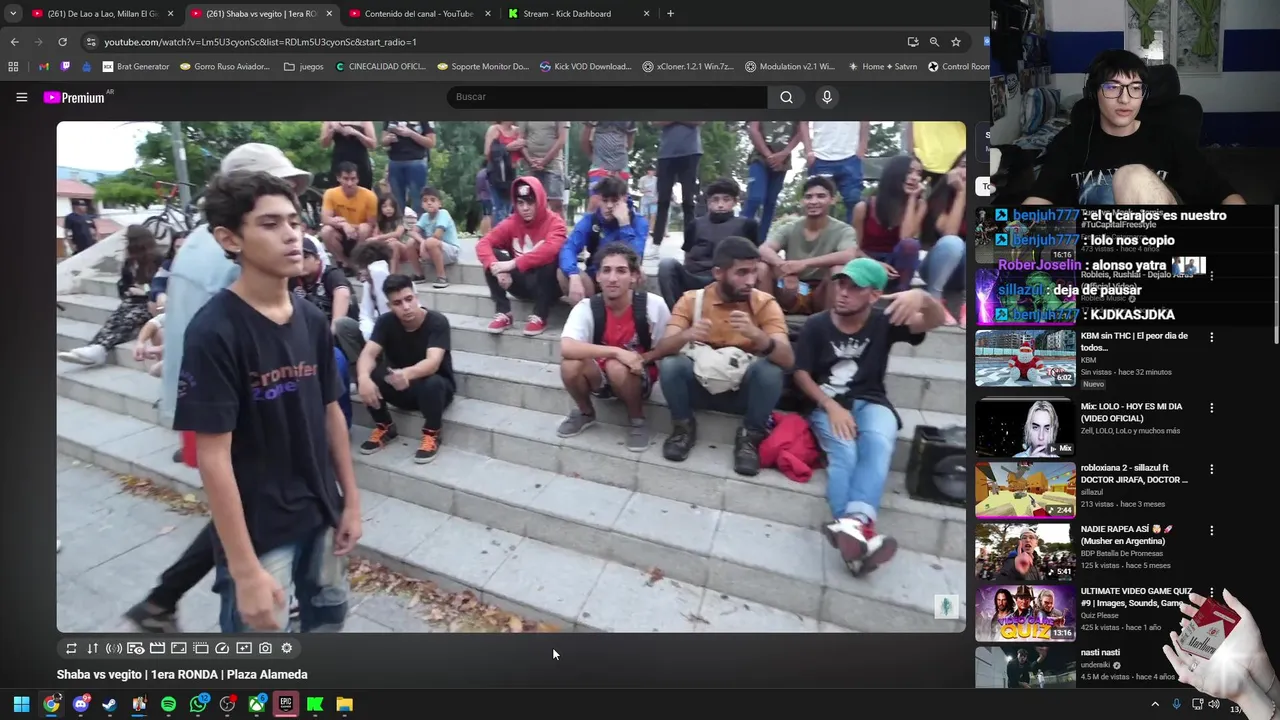Close the Contenido del canal tab
The image size is (1280, 720).
(488, 14)
